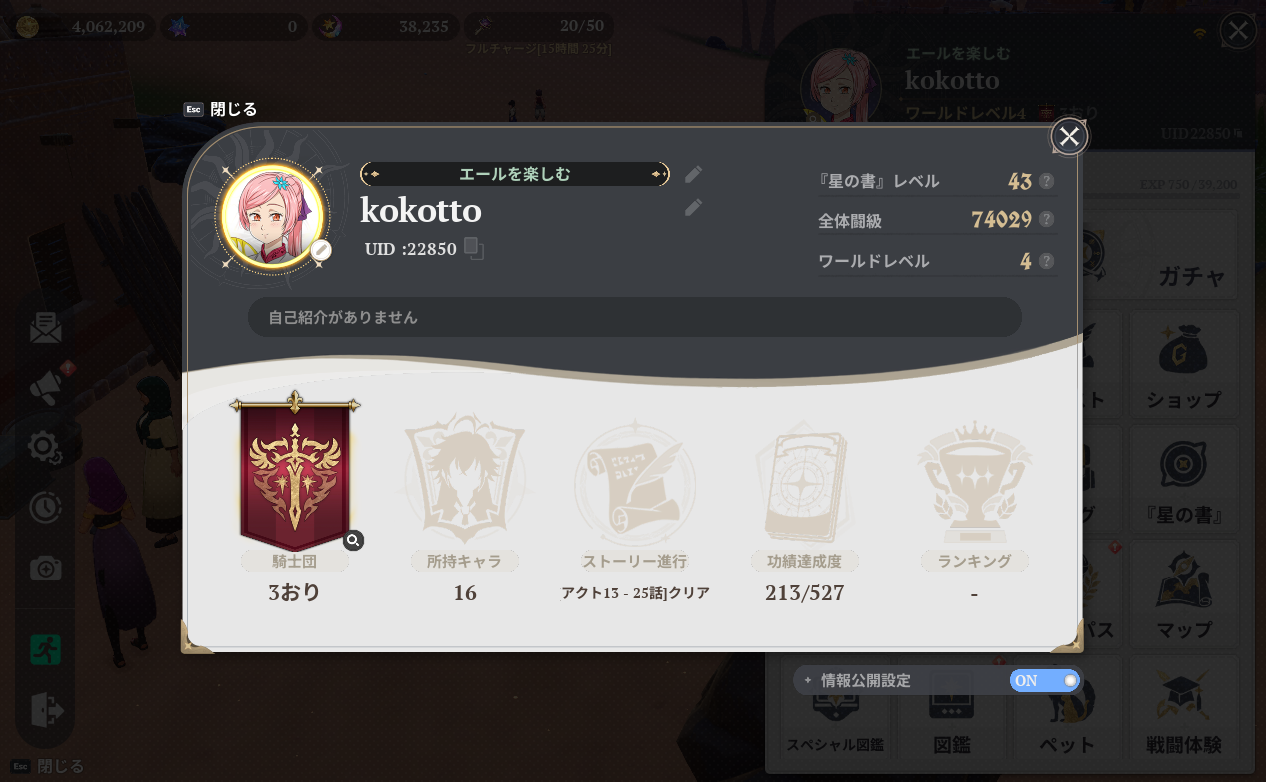Close the profile popup with X button
Screen dimensions: 1266x782
click(x=1069, y=136)
